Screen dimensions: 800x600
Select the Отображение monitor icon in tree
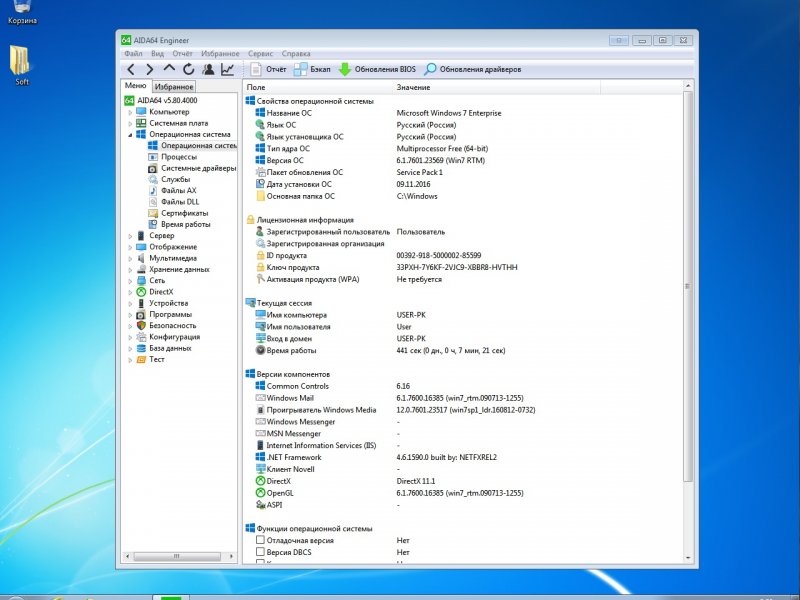(141, 247)
